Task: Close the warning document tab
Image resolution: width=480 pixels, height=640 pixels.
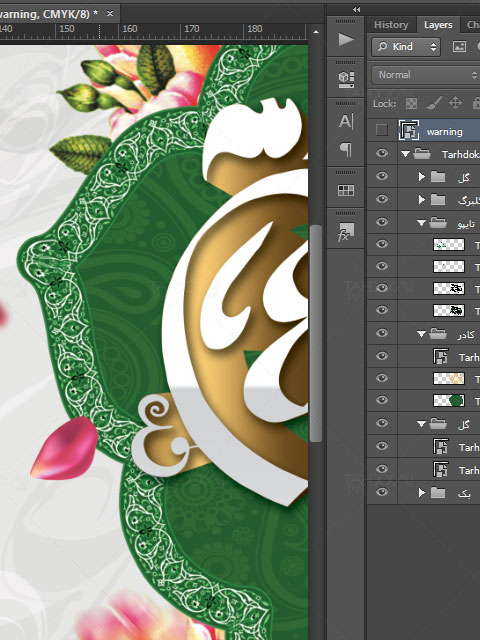Action: pyautogui.click(x=110, y=14)
